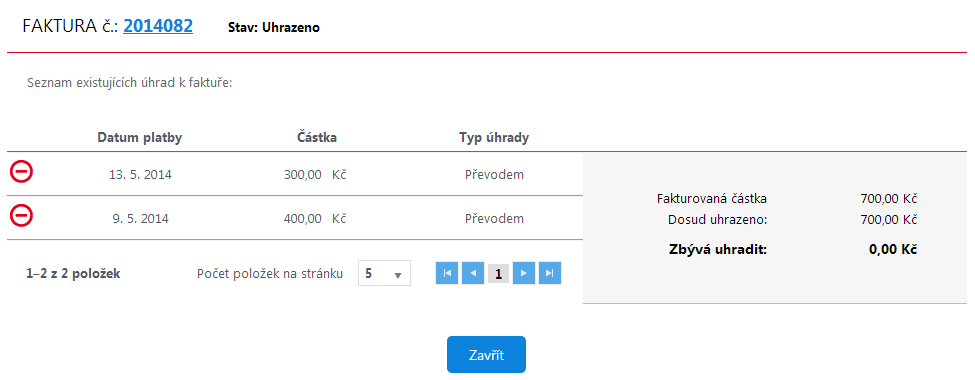Click the Fakturovaná částka label
Viewport: 975px width, 380px height.
[712, 199]
